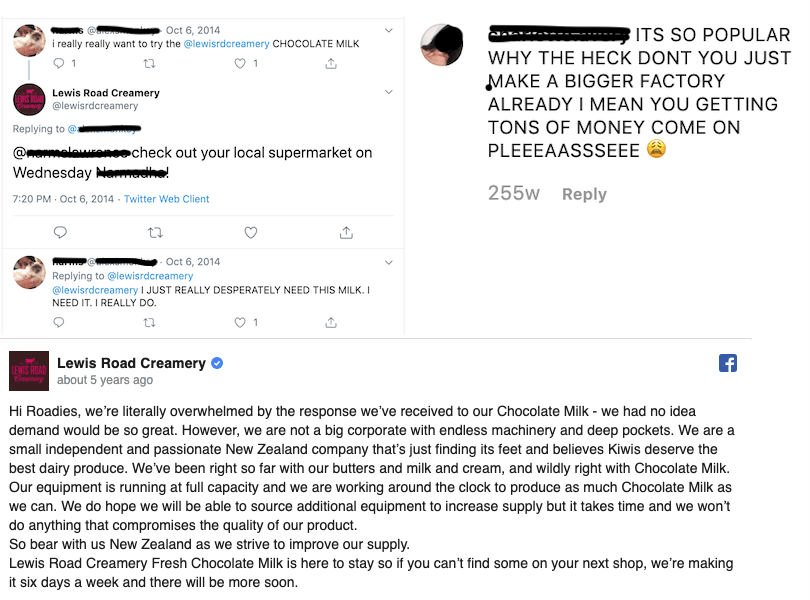Like the "DESPERATELY NEED THIS MILK" tweet
The width and height of the screenshot is (810, 600).
coord(240,322)
